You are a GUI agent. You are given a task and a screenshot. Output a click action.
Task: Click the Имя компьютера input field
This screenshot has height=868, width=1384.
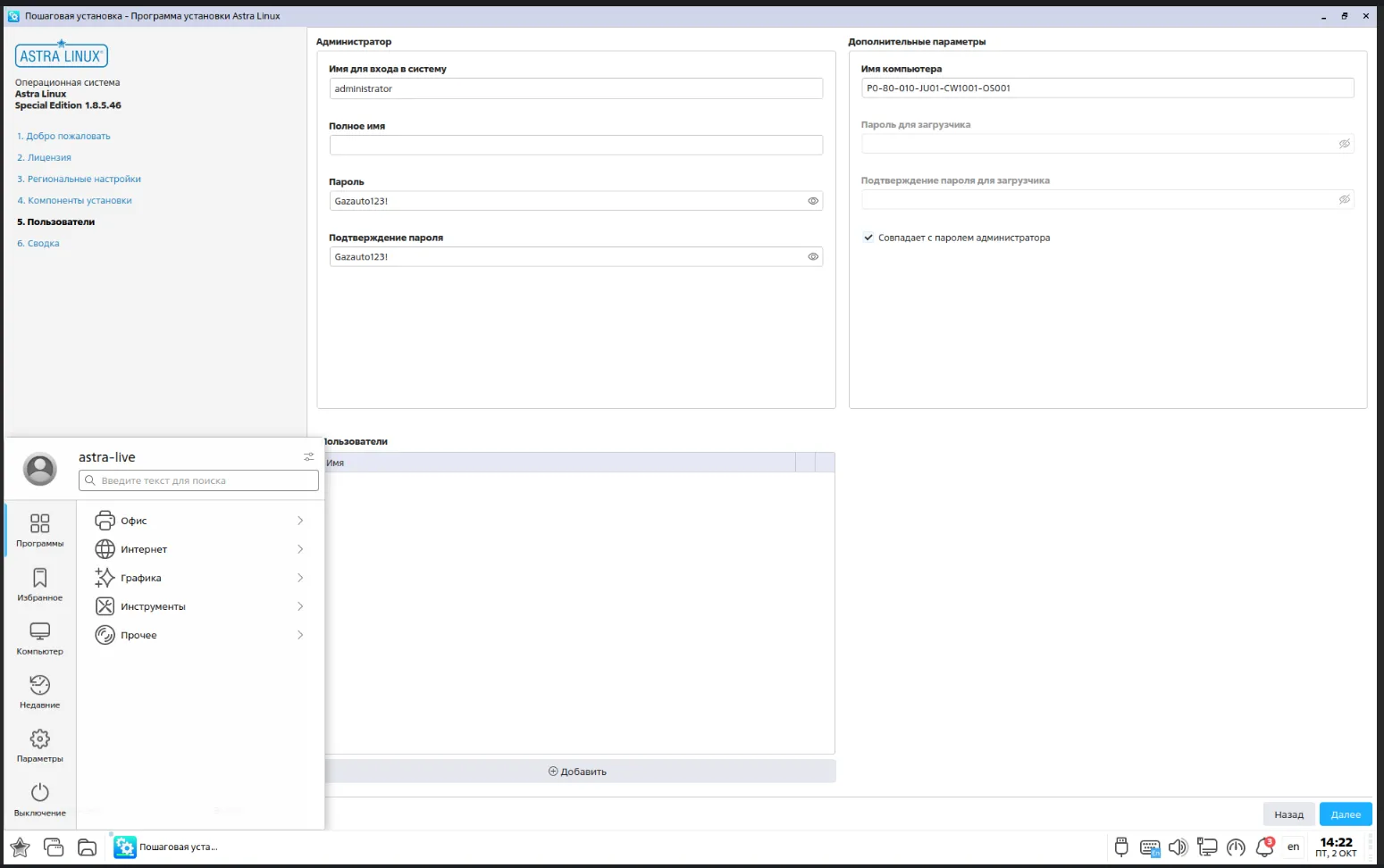[1107, 88]
